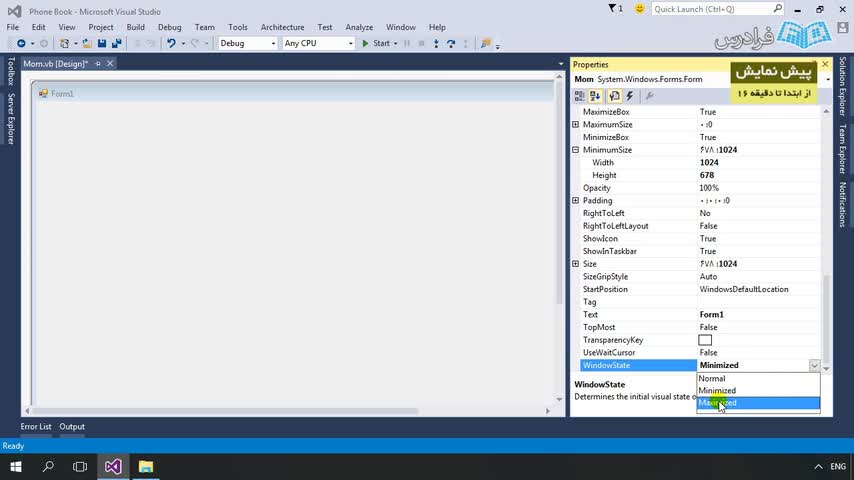Screen dimensions: 854x480
Task: Open File Explorer from the taskbar
Action: pyautogui.click(x=146, y=466)
